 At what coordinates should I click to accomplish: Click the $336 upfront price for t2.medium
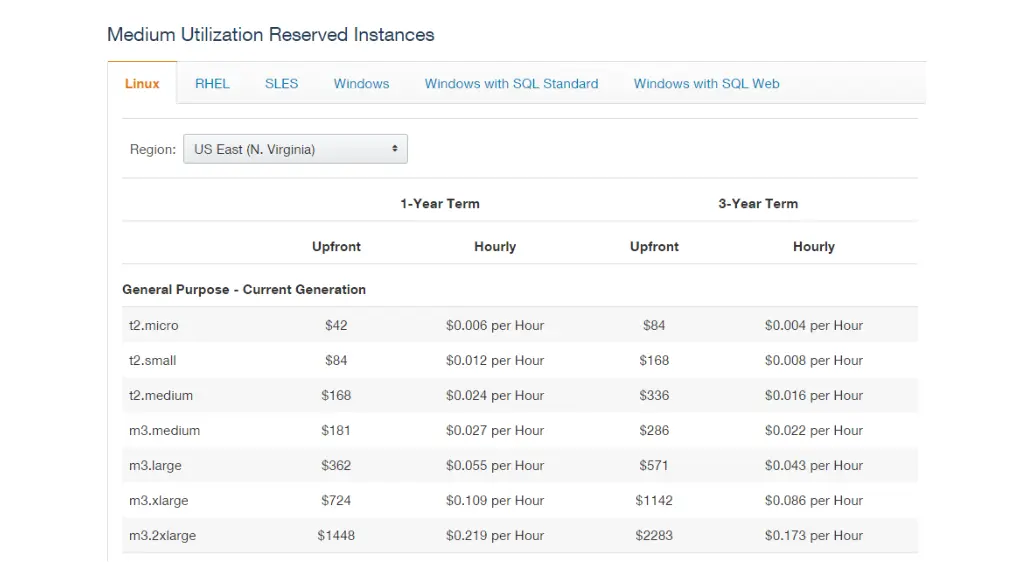654,396
